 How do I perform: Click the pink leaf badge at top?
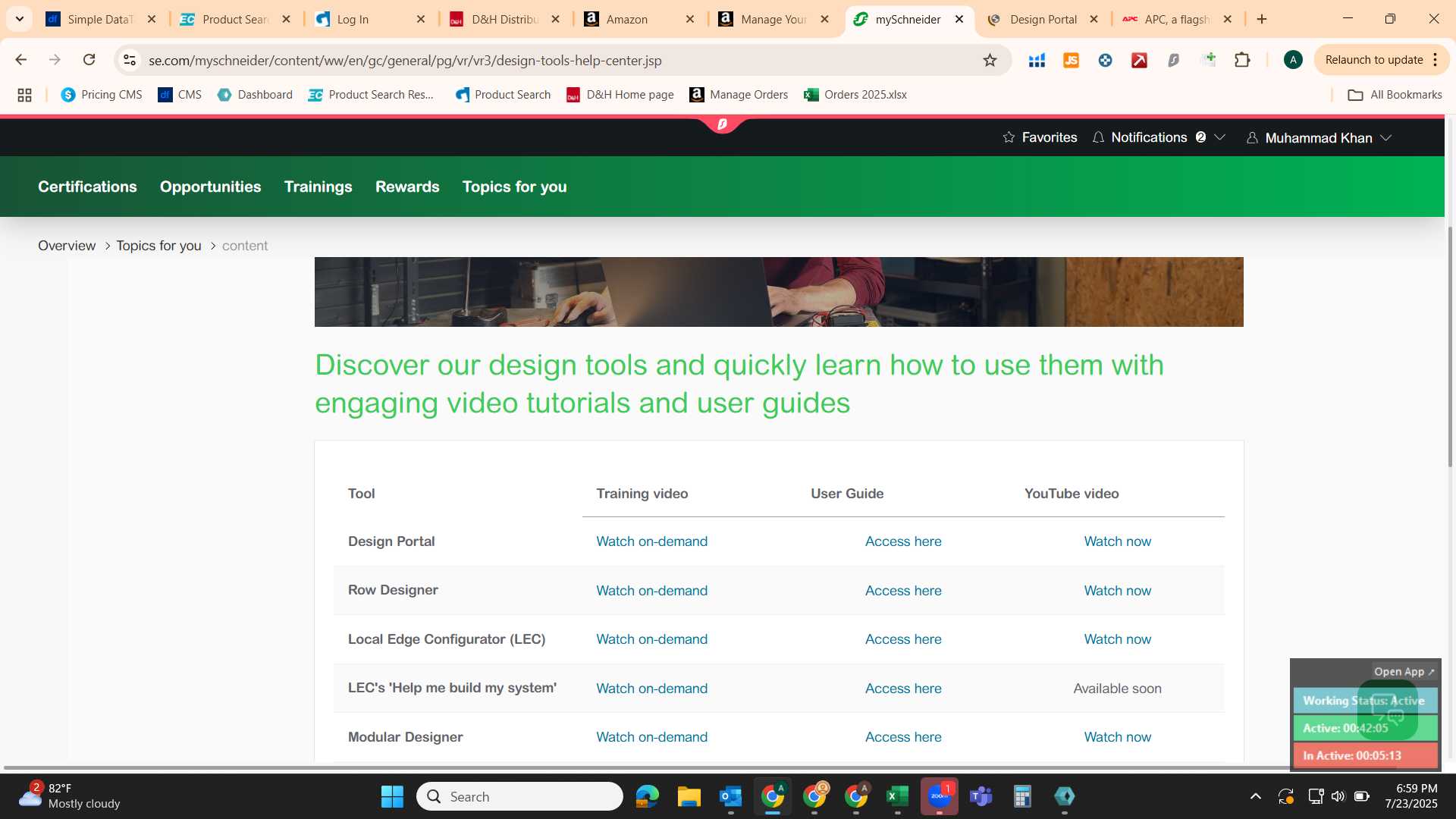click(722, 124)
